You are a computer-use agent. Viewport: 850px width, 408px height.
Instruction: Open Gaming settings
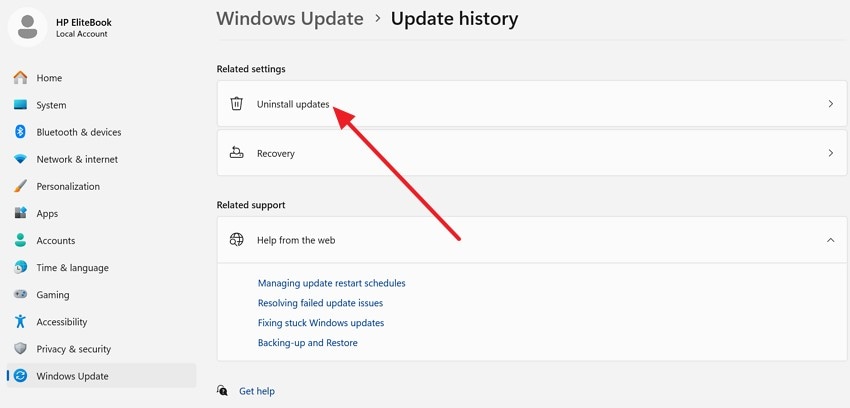[x=101, y=295]
